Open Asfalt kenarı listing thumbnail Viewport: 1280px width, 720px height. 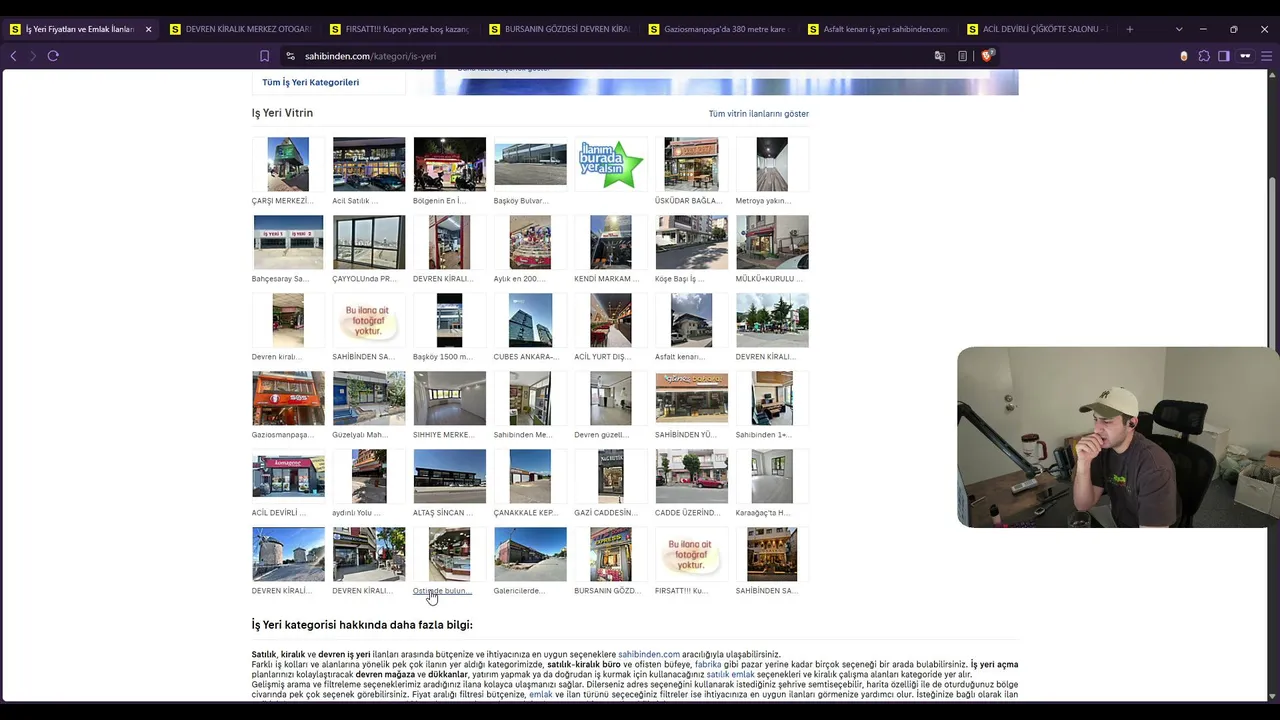click(692, 320)
